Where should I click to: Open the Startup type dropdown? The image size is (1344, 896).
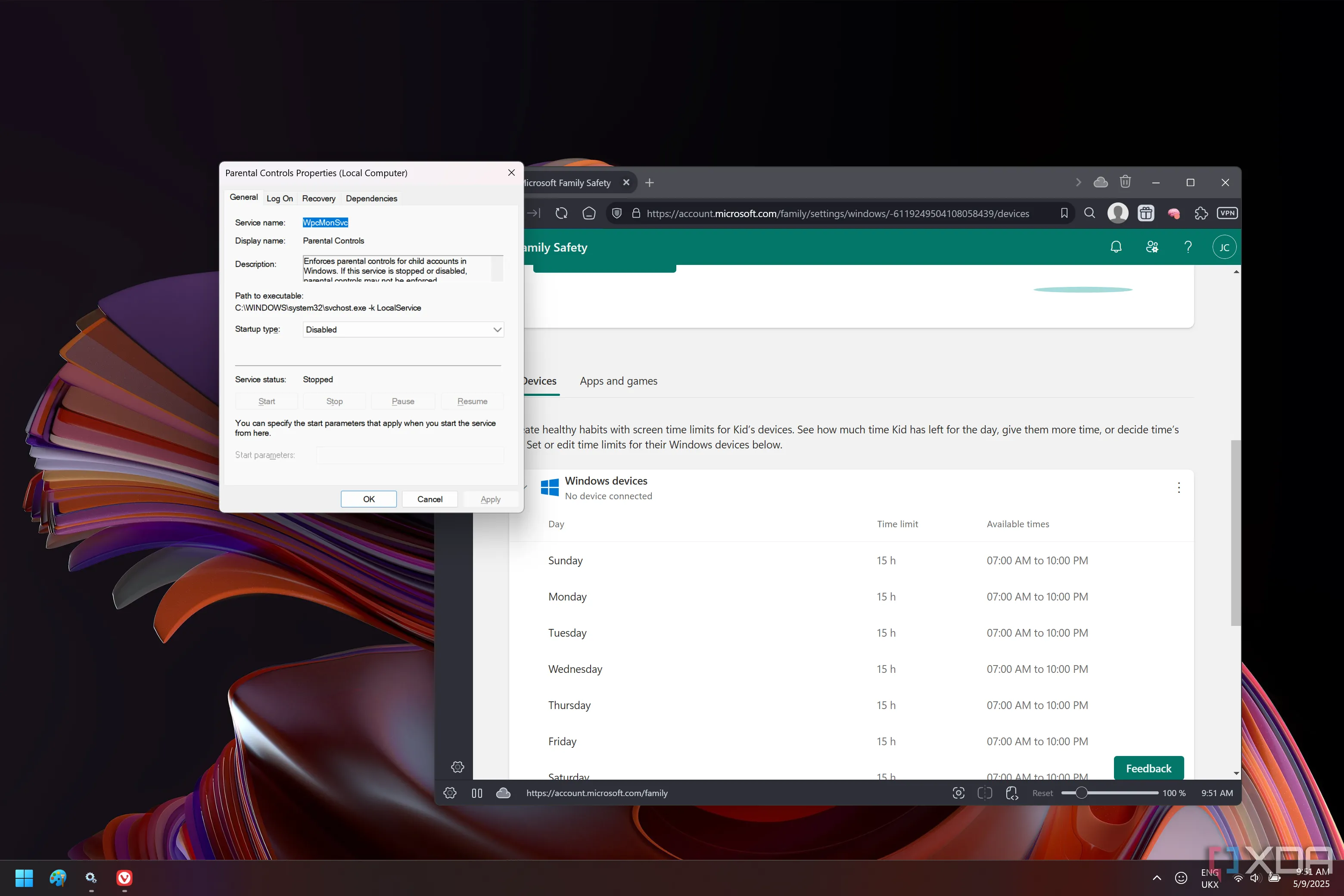[x=403, y=329]
